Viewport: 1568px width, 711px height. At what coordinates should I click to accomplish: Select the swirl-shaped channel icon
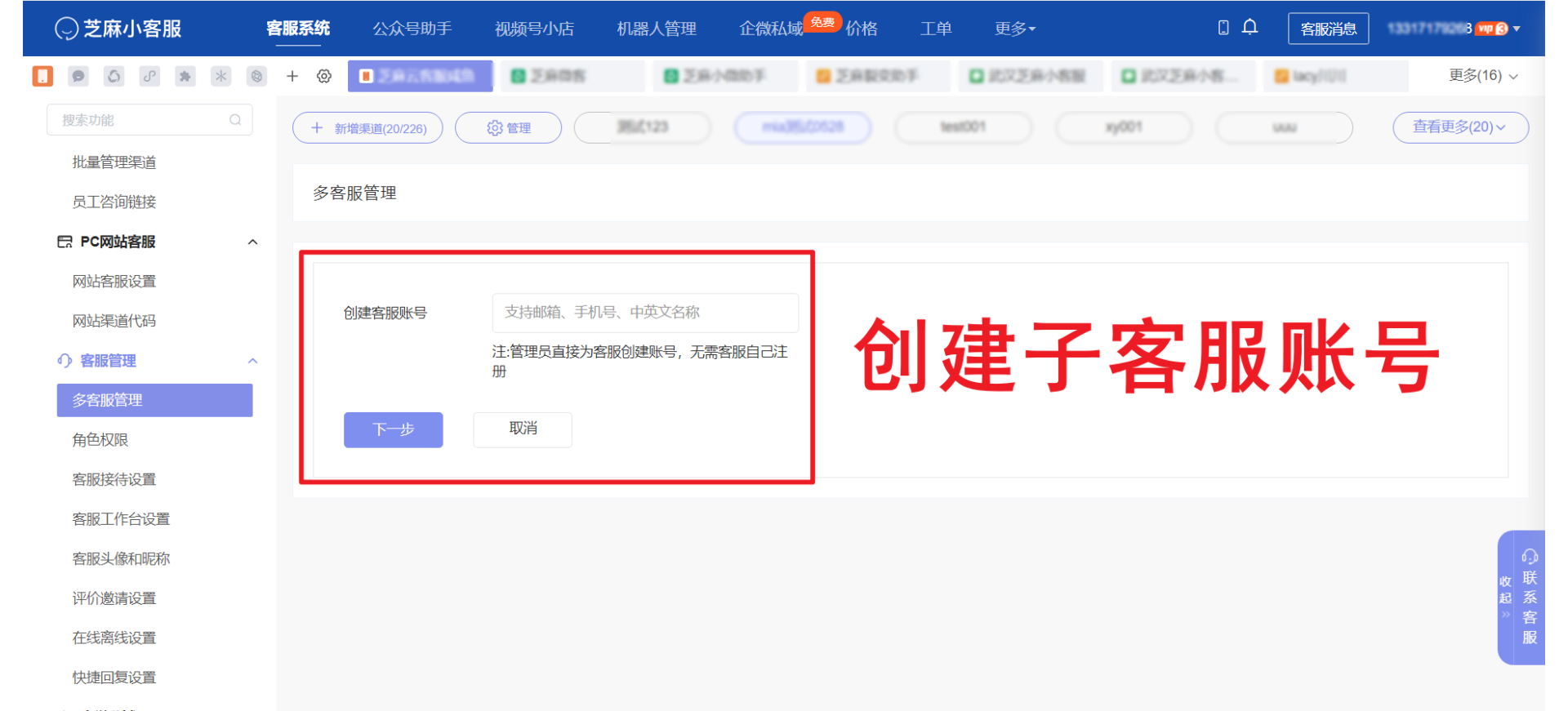click(114, 76)
